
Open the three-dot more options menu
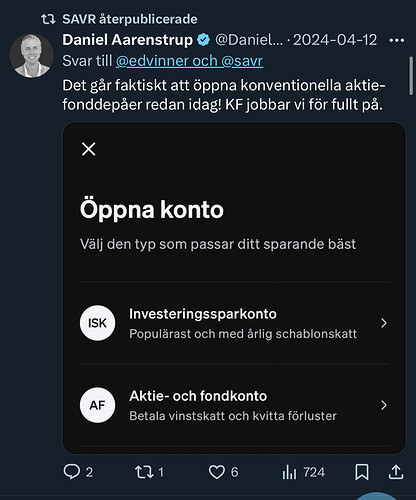(397, 40)
